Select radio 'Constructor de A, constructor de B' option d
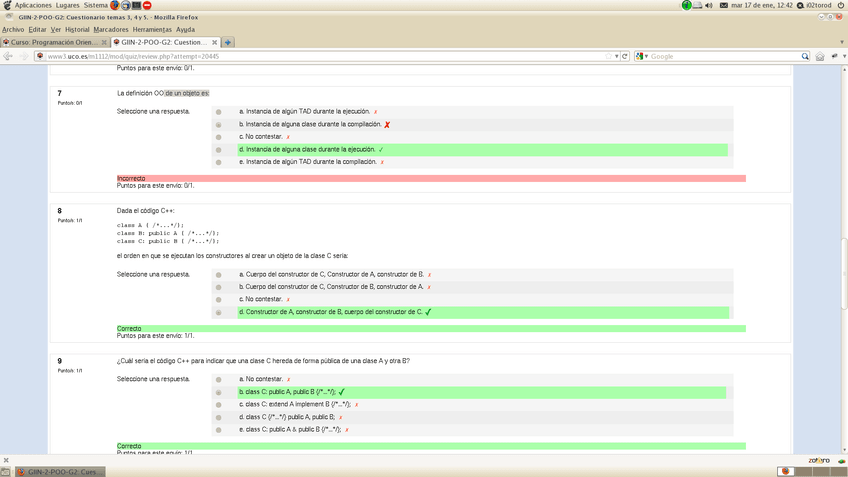 (x=219, y=312)
